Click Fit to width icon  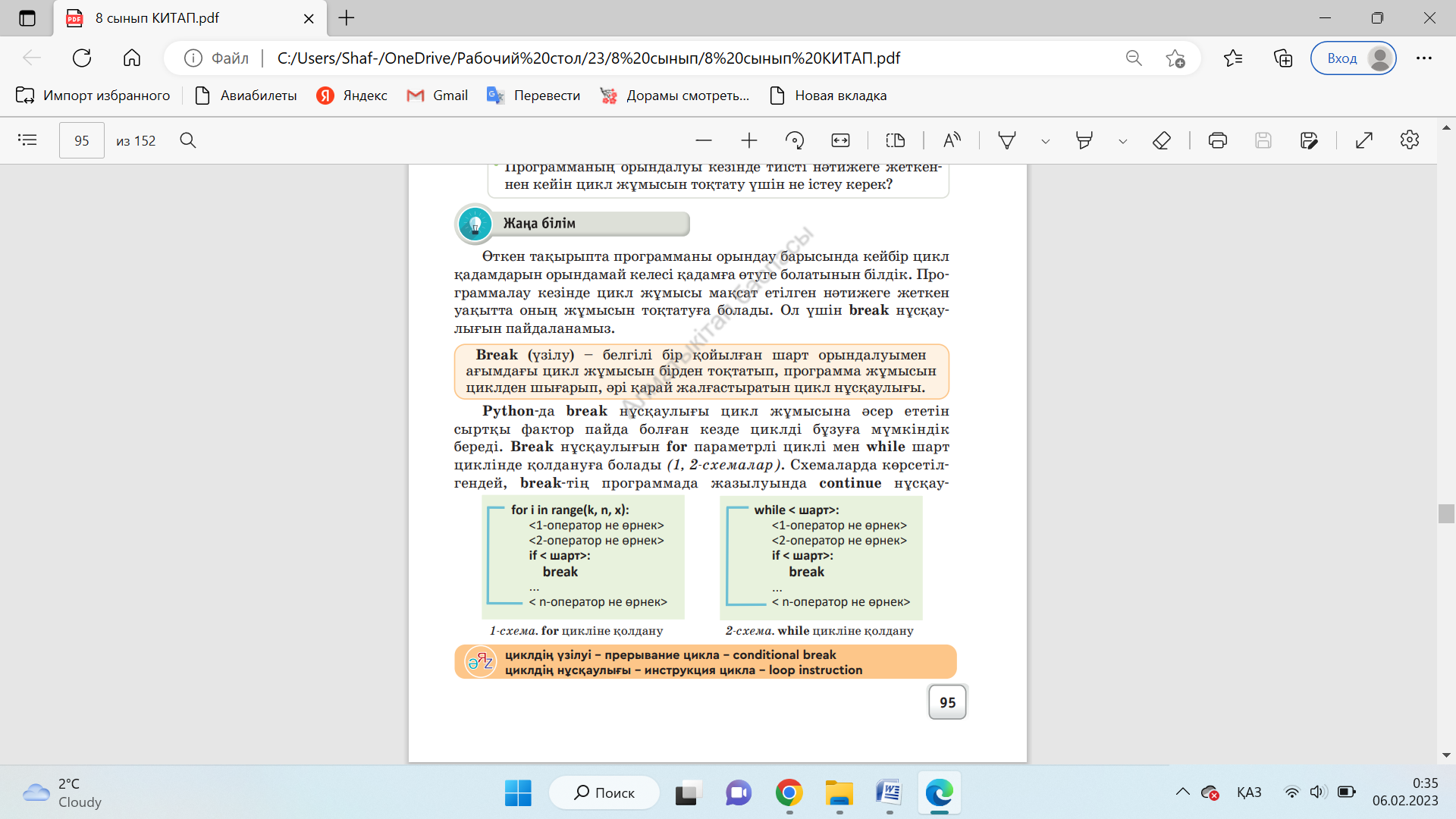point(840,140)
